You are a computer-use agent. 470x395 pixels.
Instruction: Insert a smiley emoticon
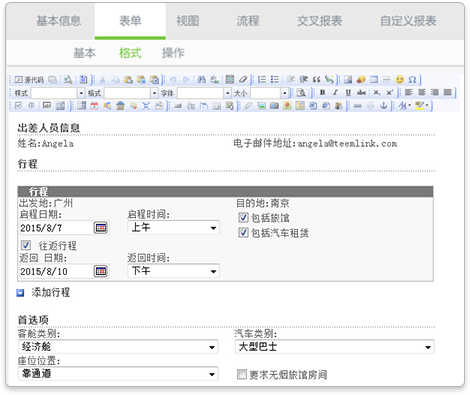(400, 80)
